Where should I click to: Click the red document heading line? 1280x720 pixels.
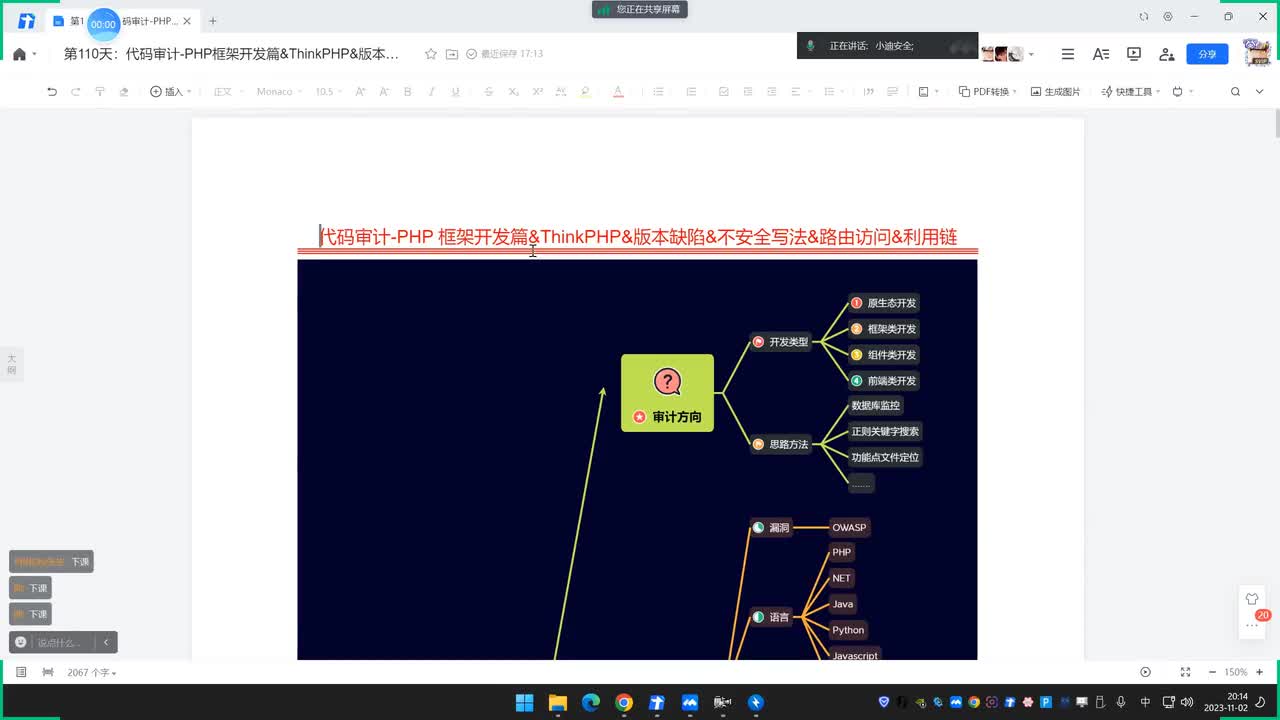pyautogui.click(x=638, y=237)
